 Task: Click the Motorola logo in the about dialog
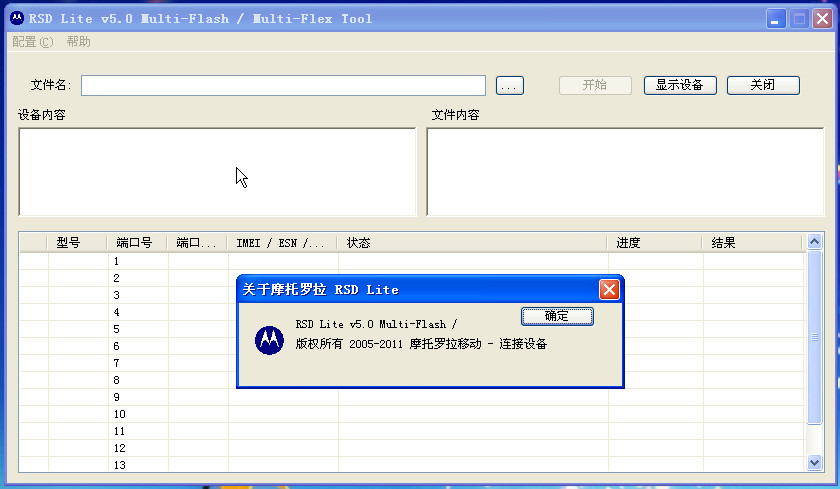(x=269, y=340)
